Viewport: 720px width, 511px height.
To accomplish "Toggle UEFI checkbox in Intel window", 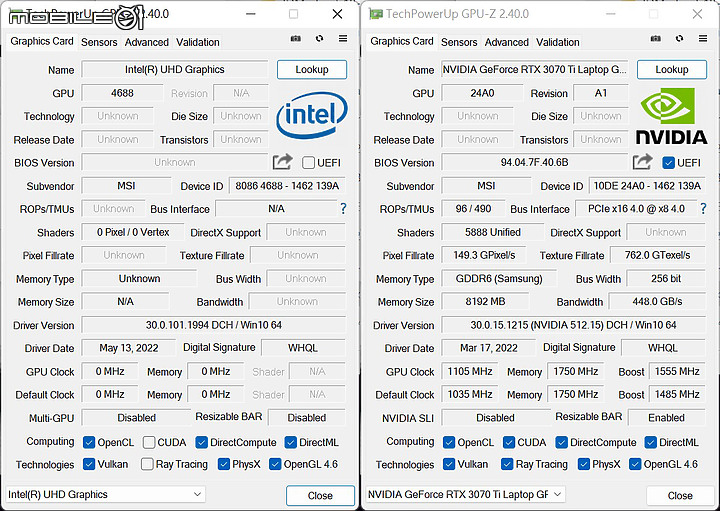I will pos(309,163).
